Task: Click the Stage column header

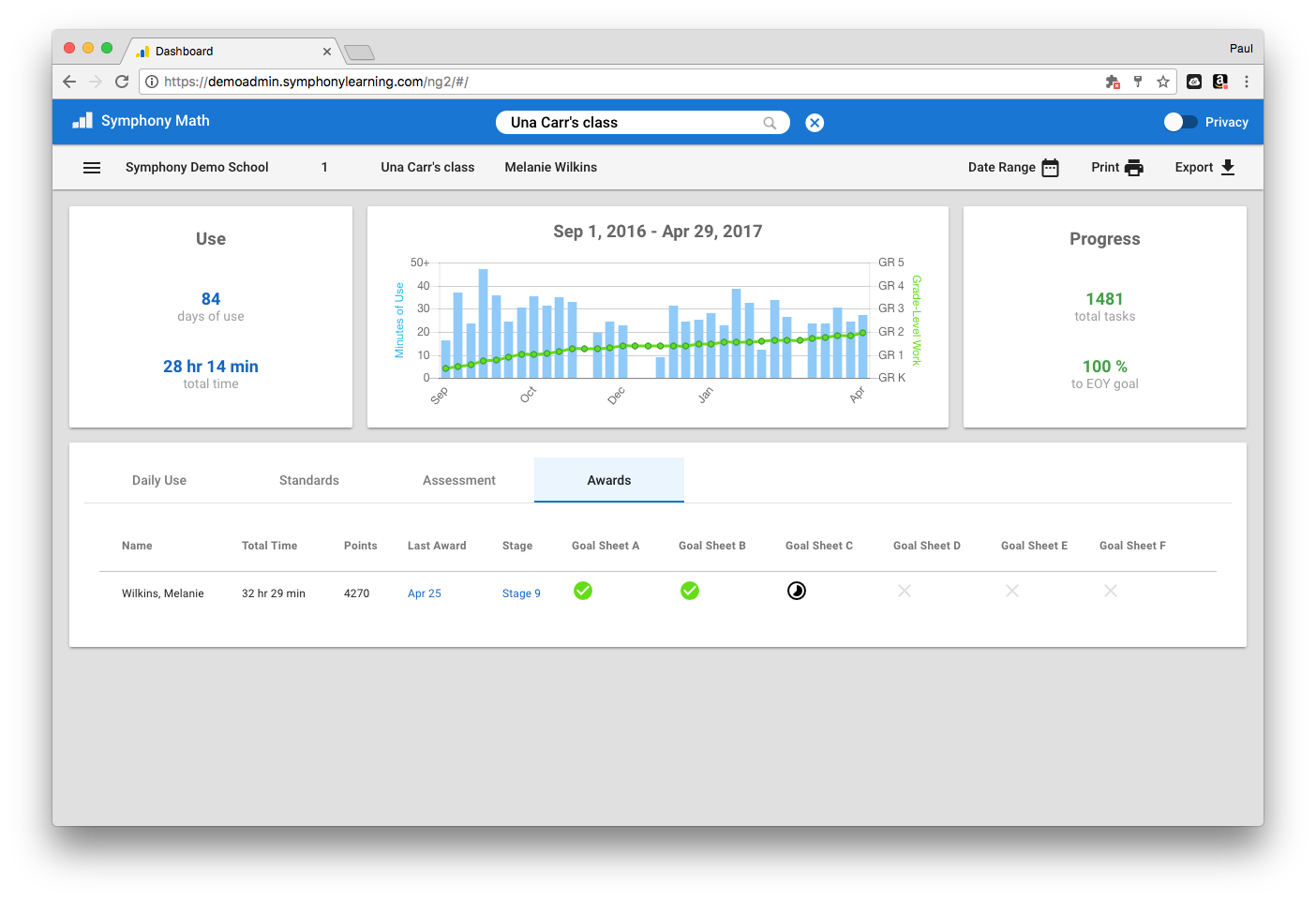Action: (x=517, y=546)
